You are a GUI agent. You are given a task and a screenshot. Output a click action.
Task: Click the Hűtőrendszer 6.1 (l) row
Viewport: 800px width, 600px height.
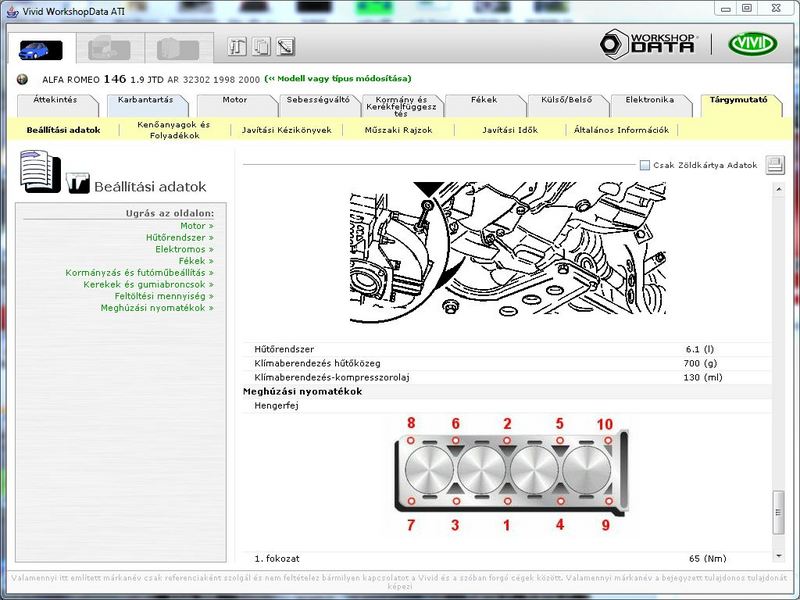pos(508,349)
